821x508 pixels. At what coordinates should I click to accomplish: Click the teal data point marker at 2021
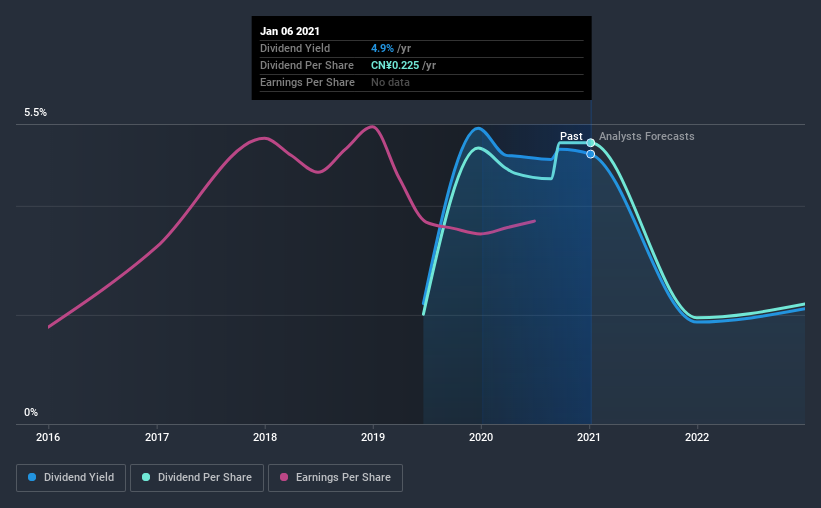[x=591, y=143]
